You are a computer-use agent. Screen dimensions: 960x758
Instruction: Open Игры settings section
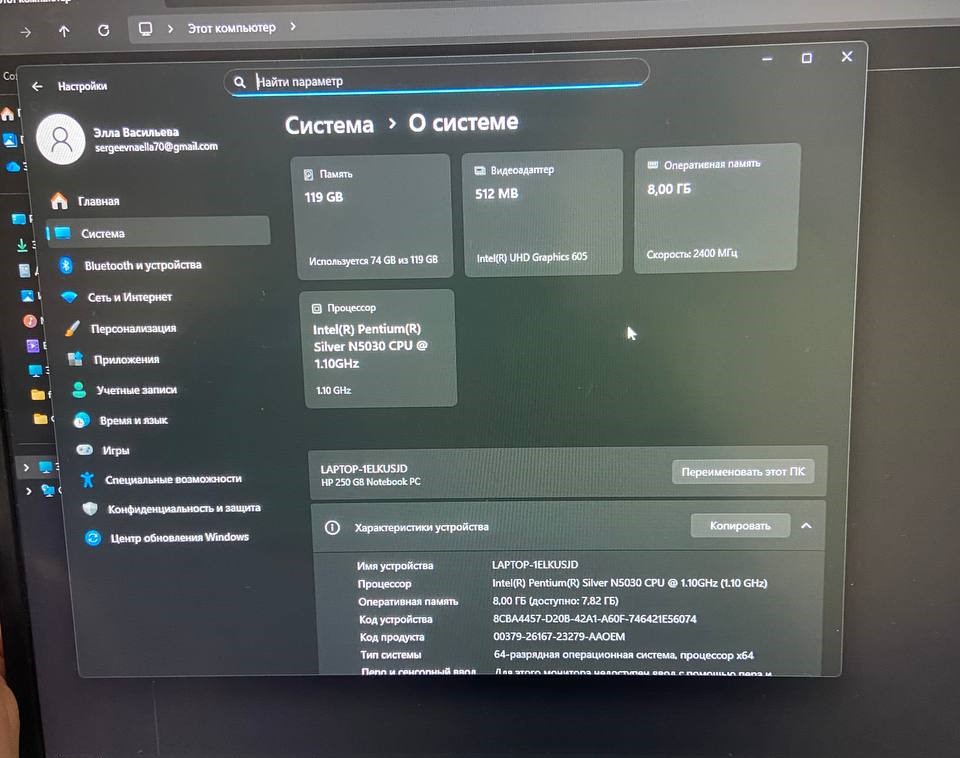(115, 450)
